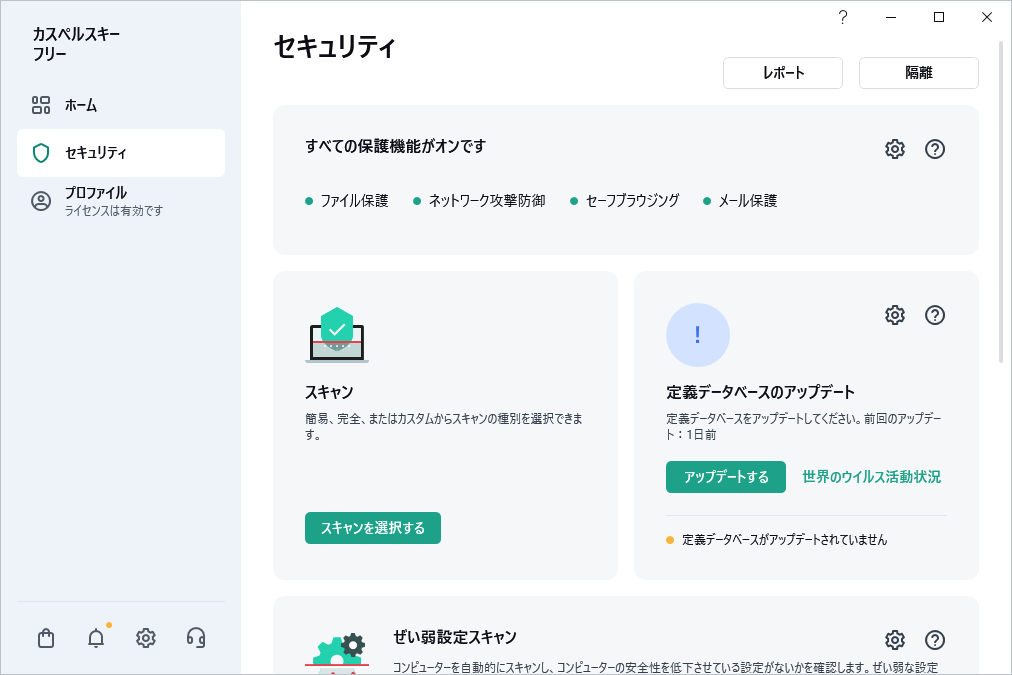Click 定義データベースがアップデートされていません status
This screenshot has width=1012, height=675.
(x=777, y=539)
